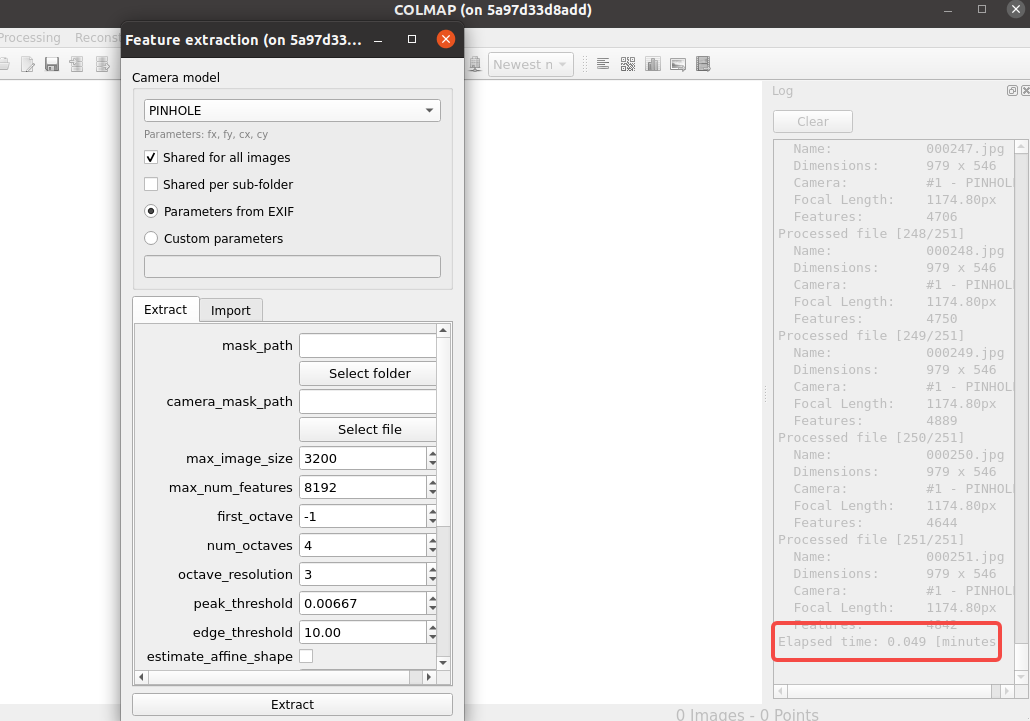The width and height of the screenshot is (1030, 721).
Task: Click the mask_path input field
Action: 368,345
